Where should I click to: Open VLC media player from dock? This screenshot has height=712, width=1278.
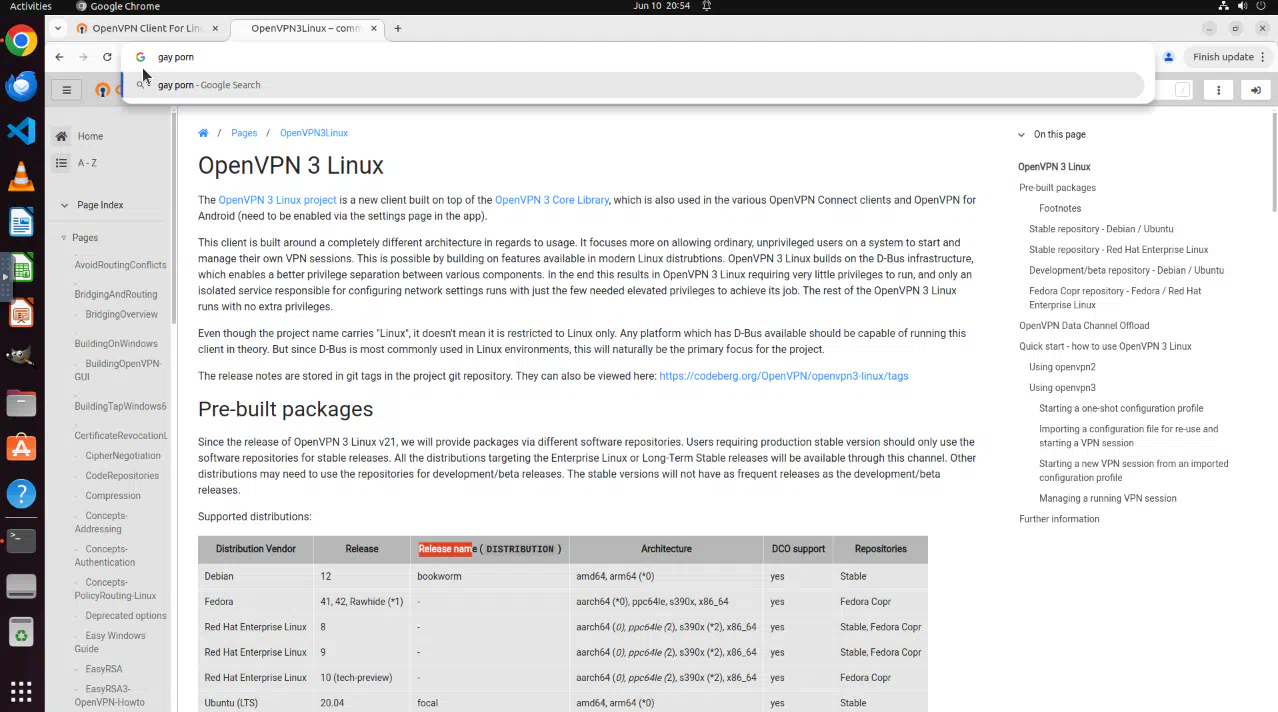(21, 177)
